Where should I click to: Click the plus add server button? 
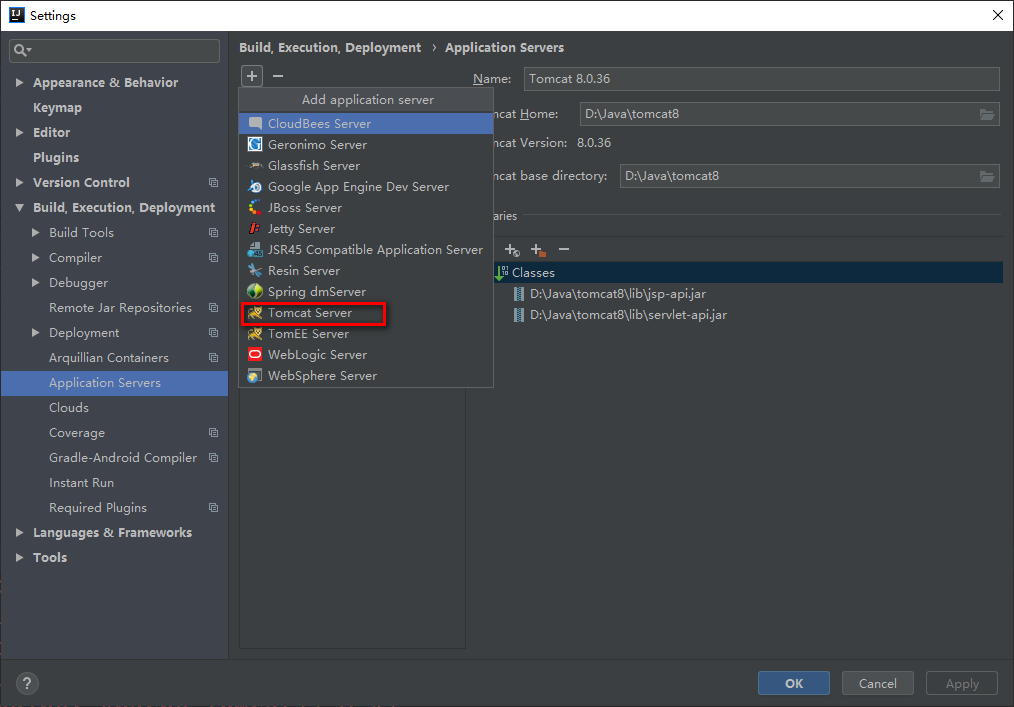point(252,76)
